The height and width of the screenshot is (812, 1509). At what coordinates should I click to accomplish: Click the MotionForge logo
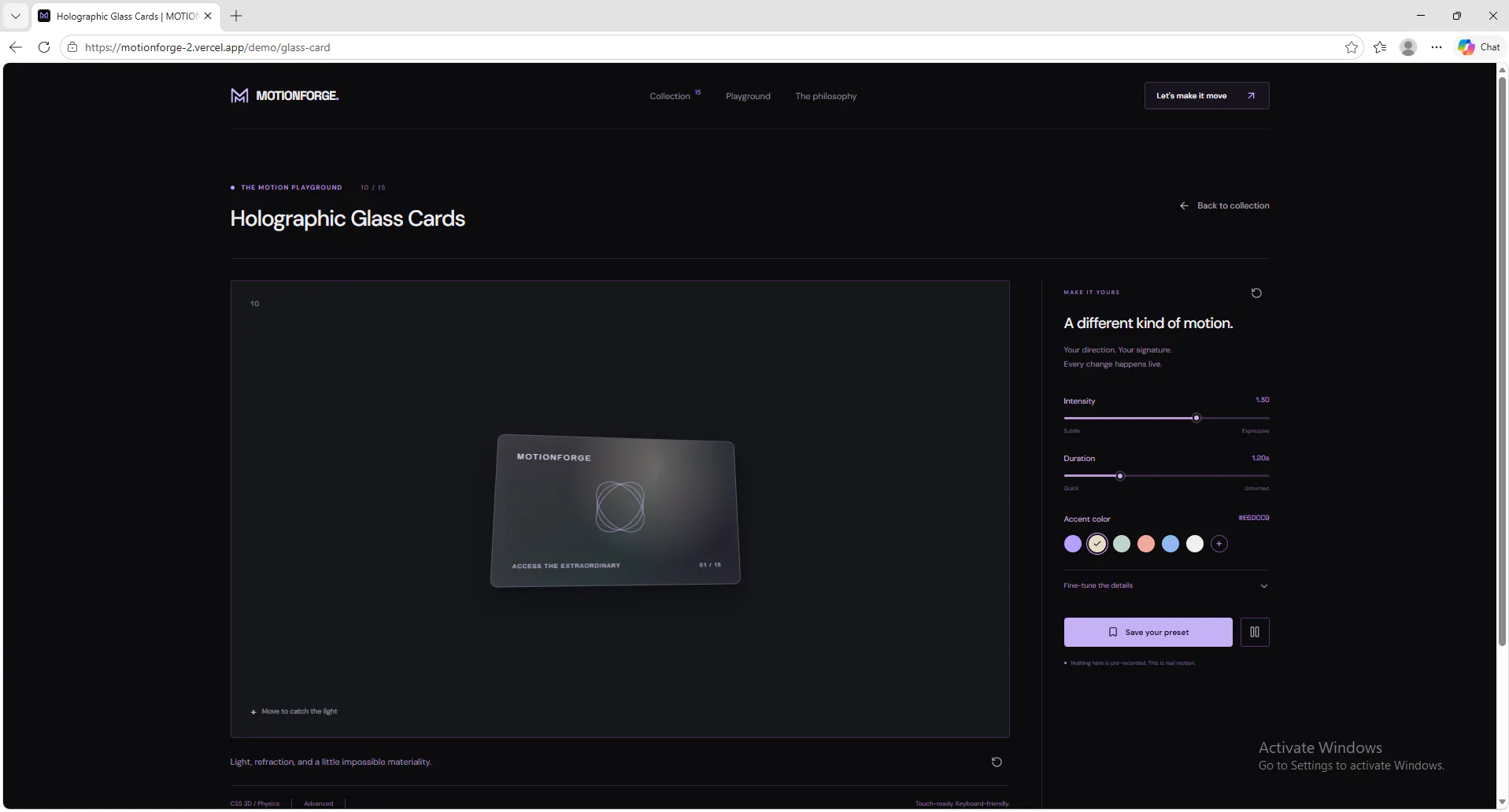tap(284, 96)
